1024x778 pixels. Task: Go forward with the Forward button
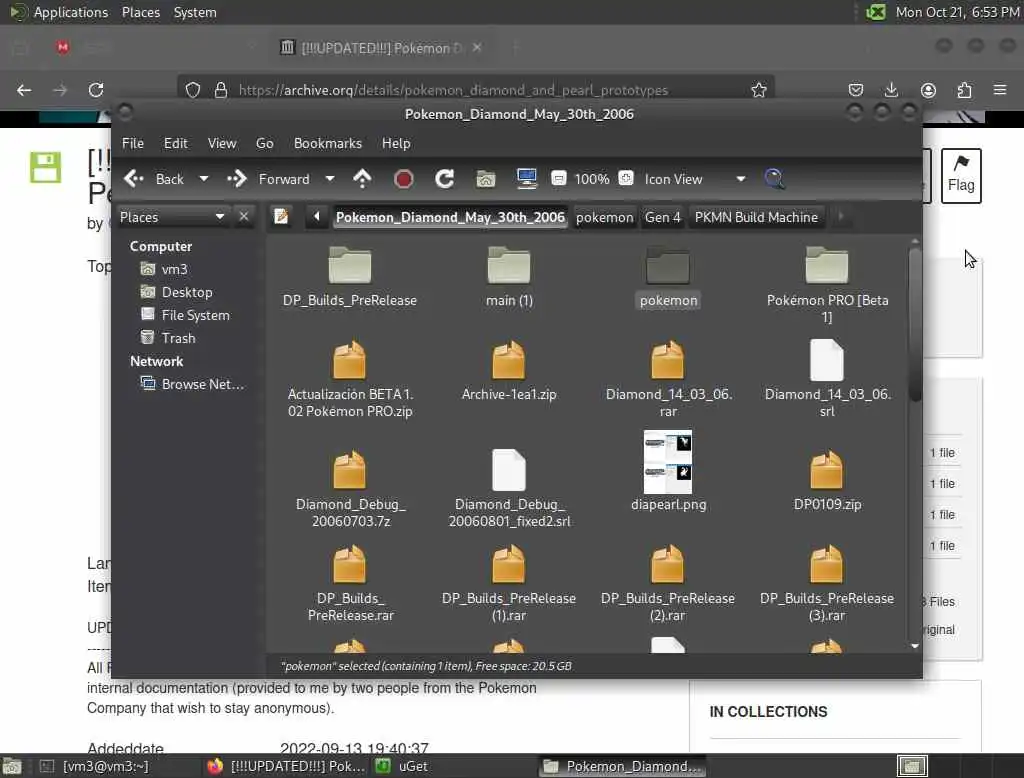pos(268,179)
